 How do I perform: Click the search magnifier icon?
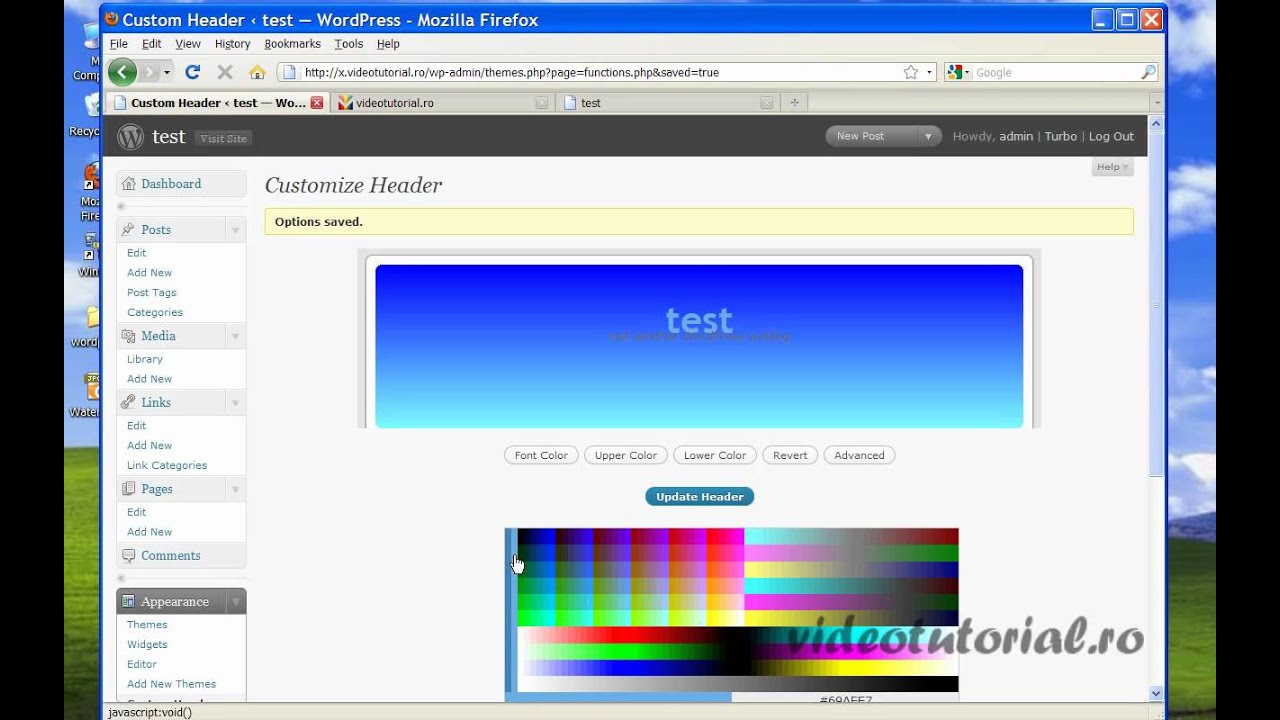point(1148,72)
